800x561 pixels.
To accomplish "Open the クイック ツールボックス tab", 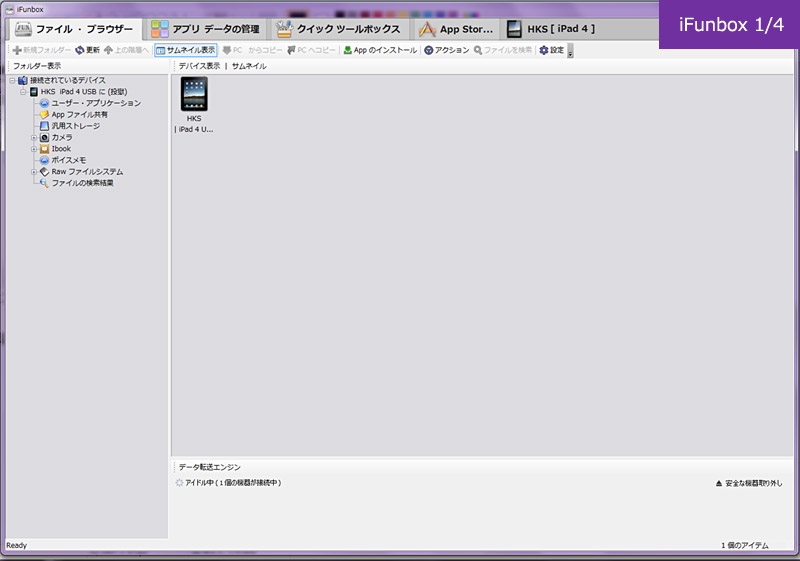I will coord(339,29).
